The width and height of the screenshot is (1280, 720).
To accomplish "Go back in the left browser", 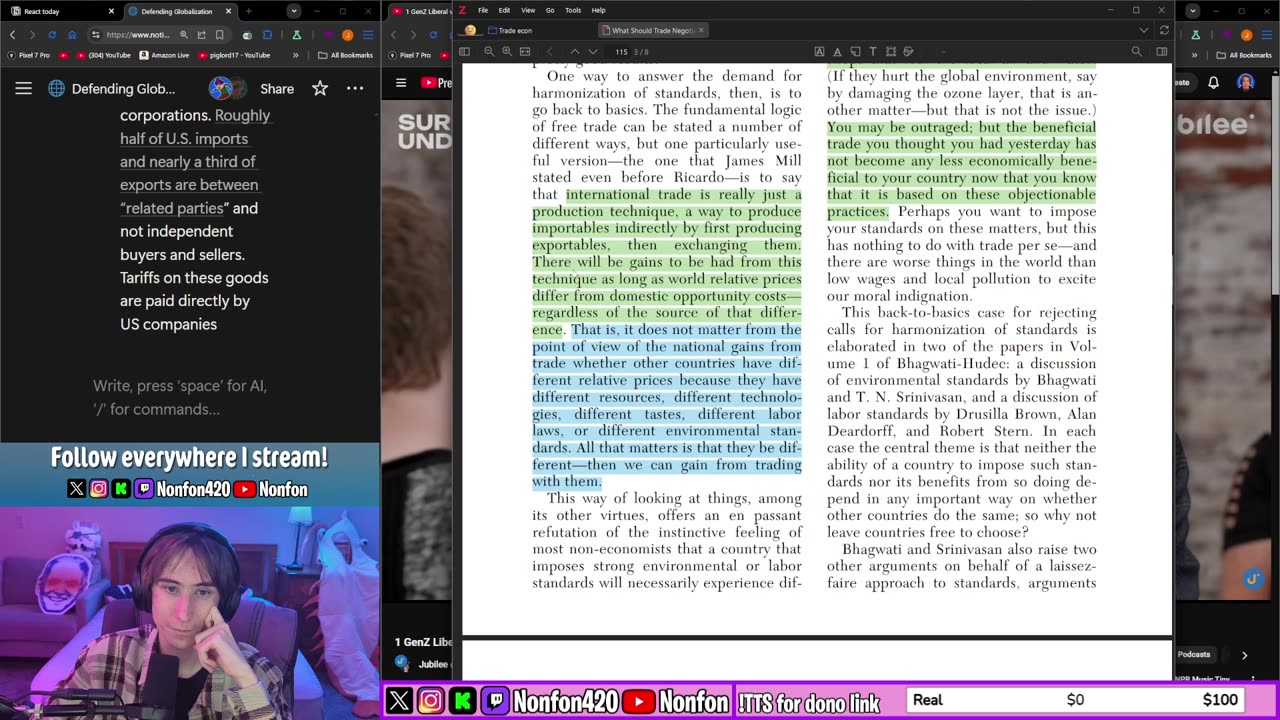I will point(12,35).
